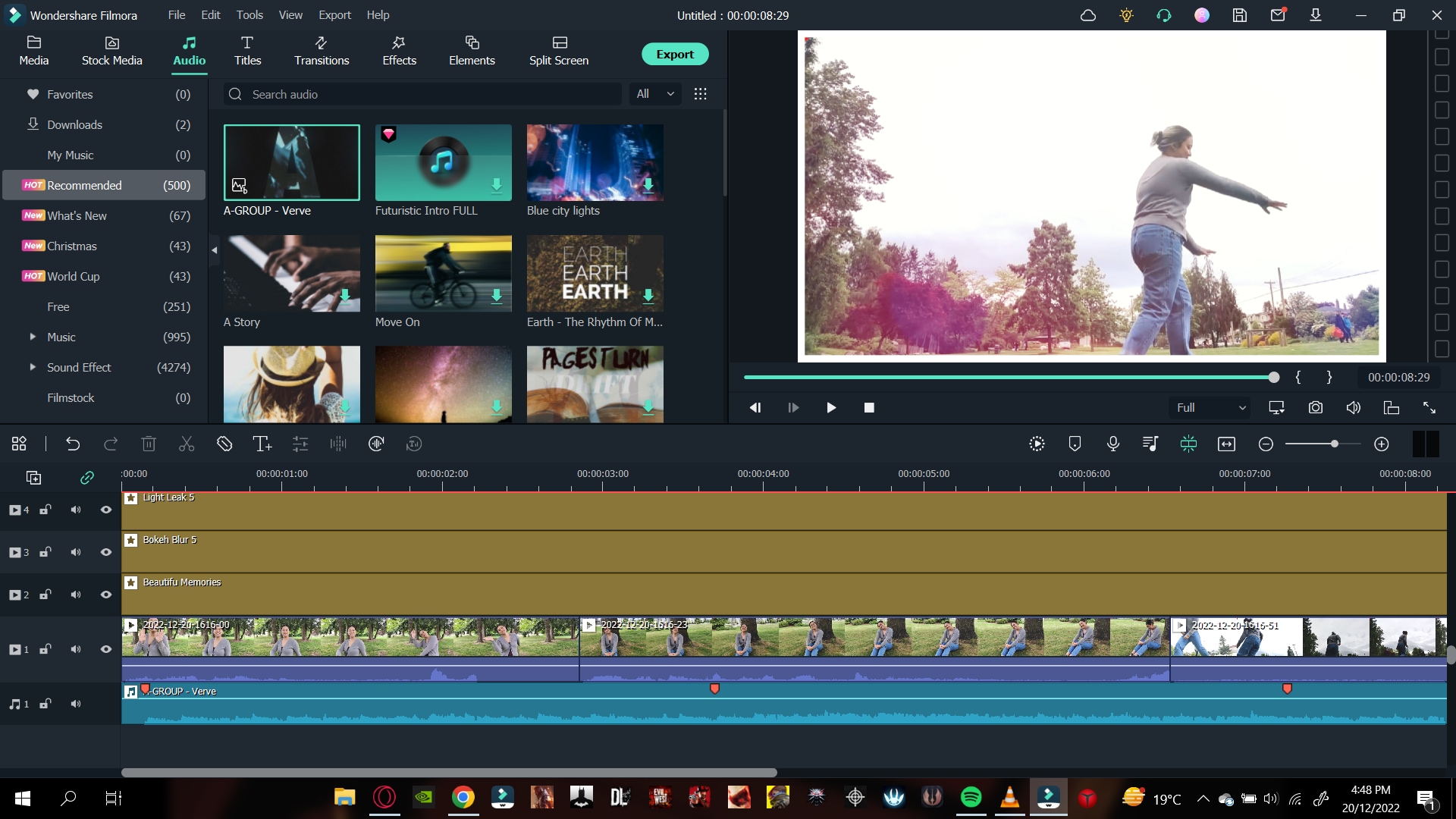Screen dimensions: 1456x819
Task: Click the Audio mixer icon in toolbar
Action: [x=1150, y=444]
